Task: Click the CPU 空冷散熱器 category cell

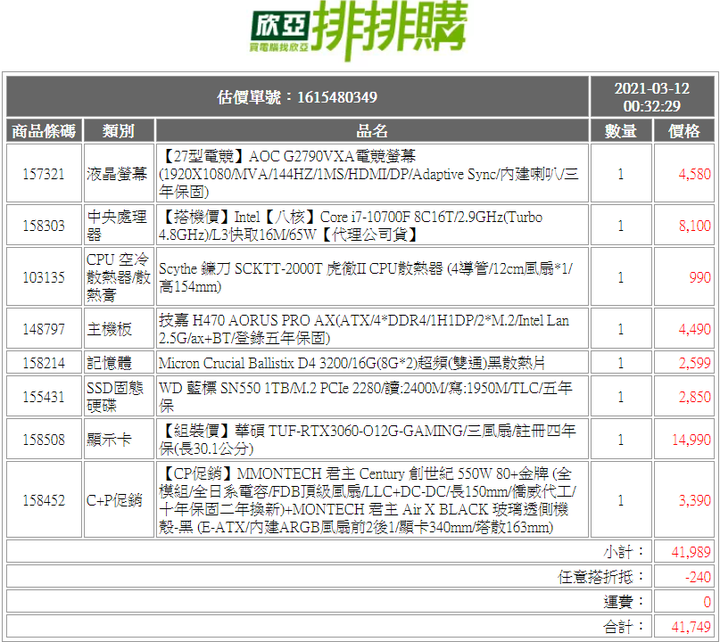Action: point(118,277)
